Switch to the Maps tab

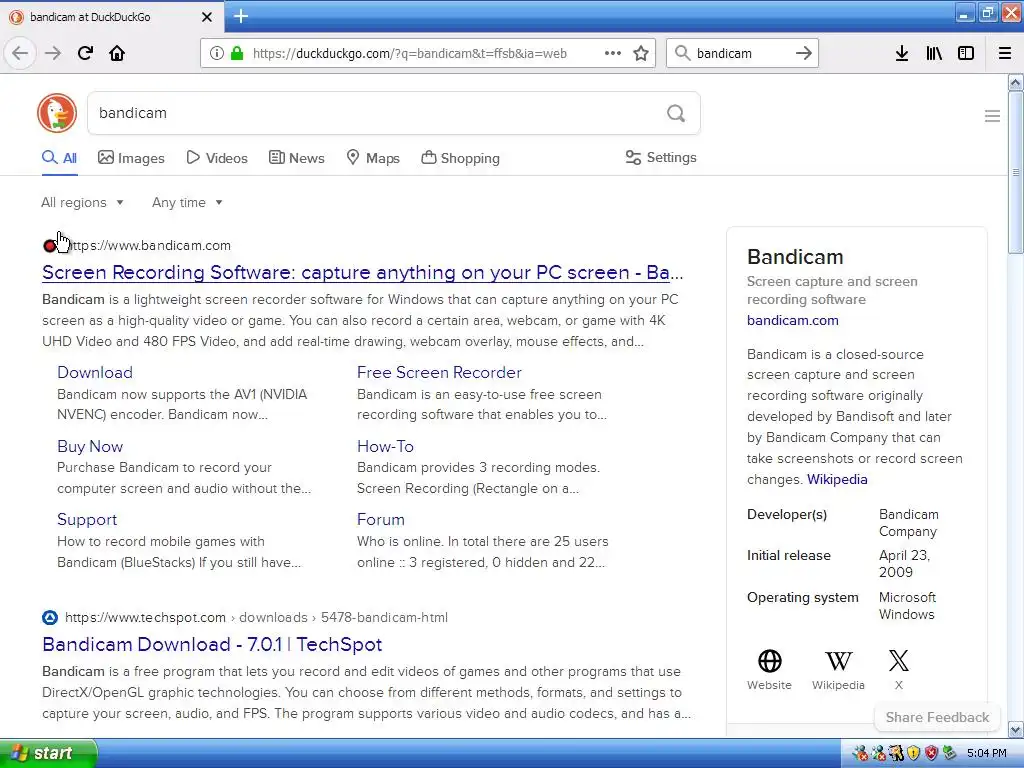pyautogui.click(x=373, y=158)
